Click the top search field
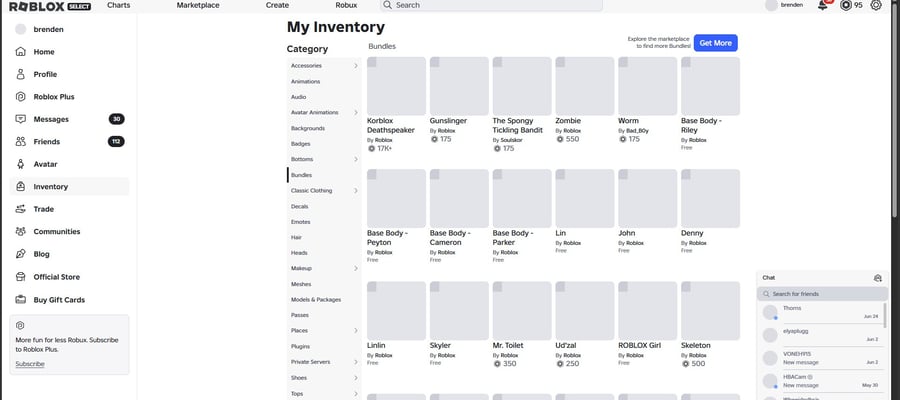Image resolution: width=900 pixels, height=400 pixels. (x=491, y=5)
